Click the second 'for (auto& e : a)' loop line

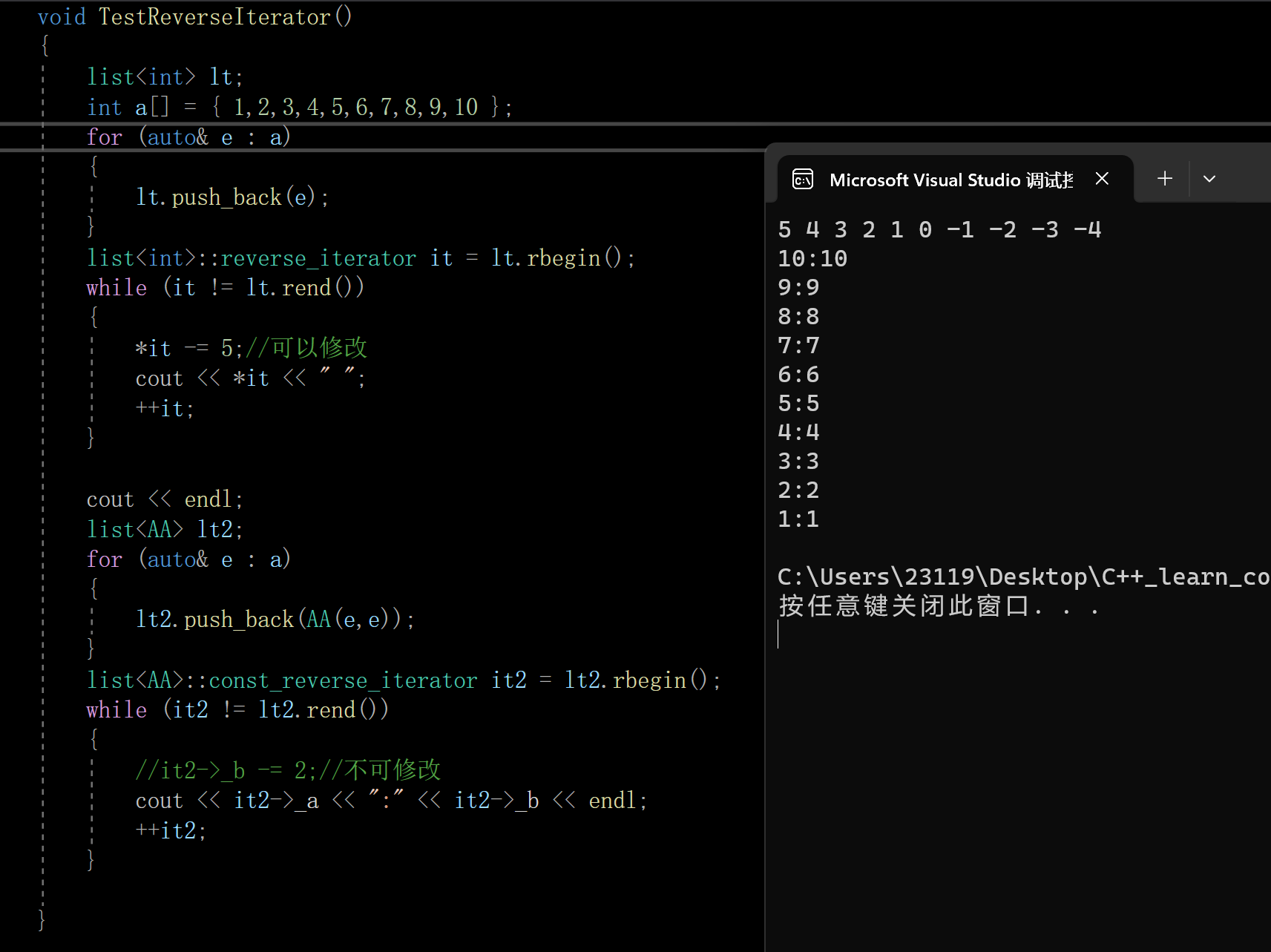tap(188, 559)
